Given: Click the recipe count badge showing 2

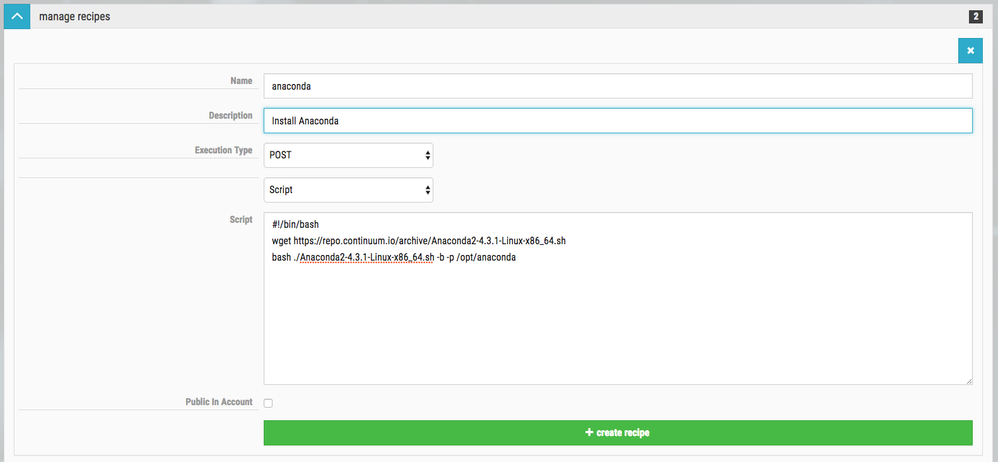Looking at the screenshot, I should 974,17.
